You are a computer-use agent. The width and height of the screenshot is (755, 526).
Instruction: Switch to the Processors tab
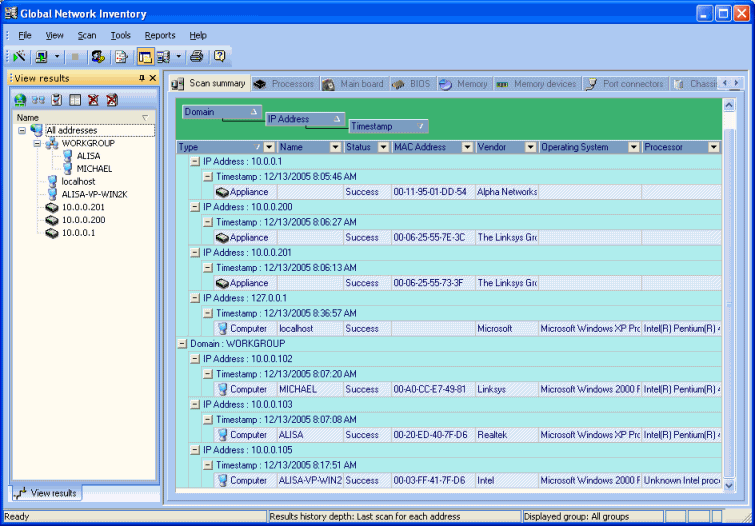(285, 84)
